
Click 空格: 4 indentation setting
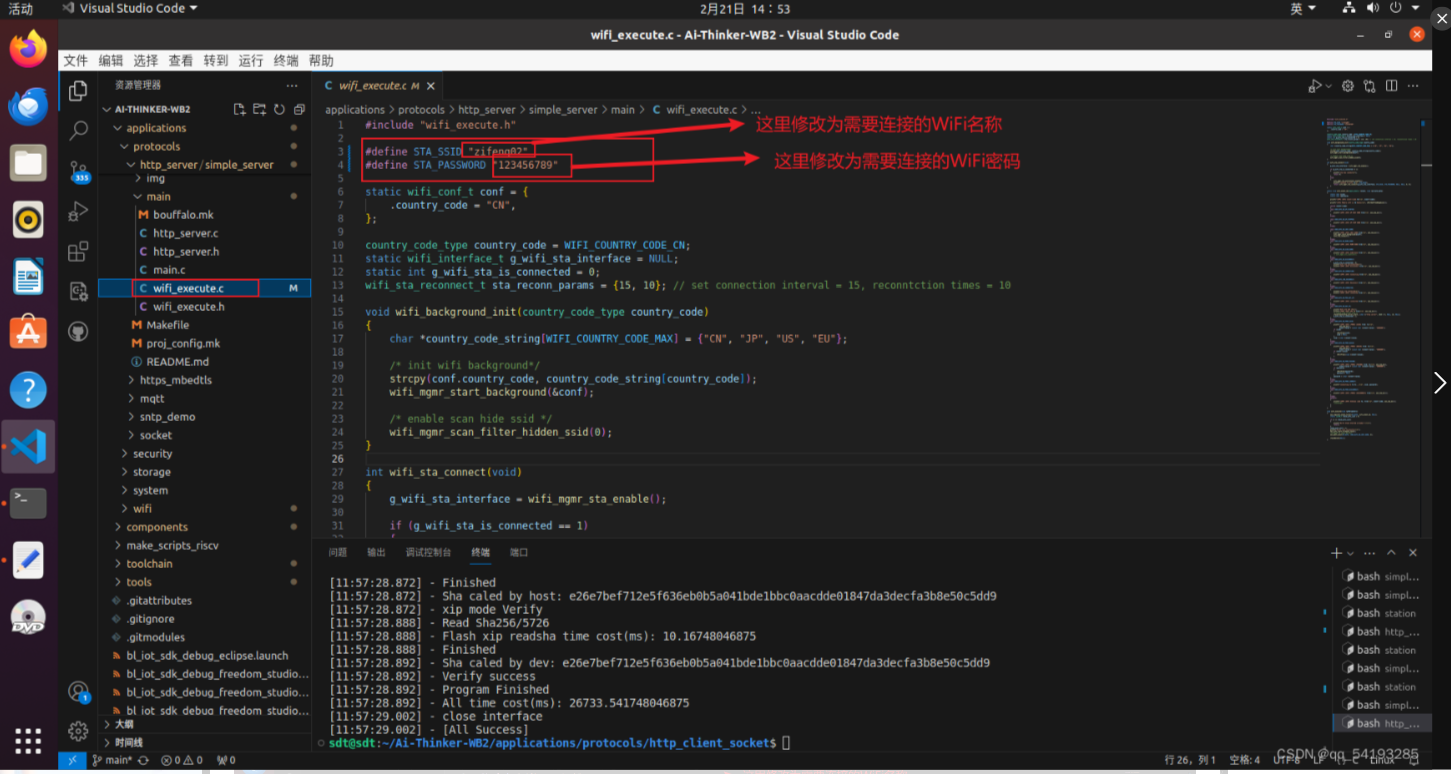tap(1244, 760)
